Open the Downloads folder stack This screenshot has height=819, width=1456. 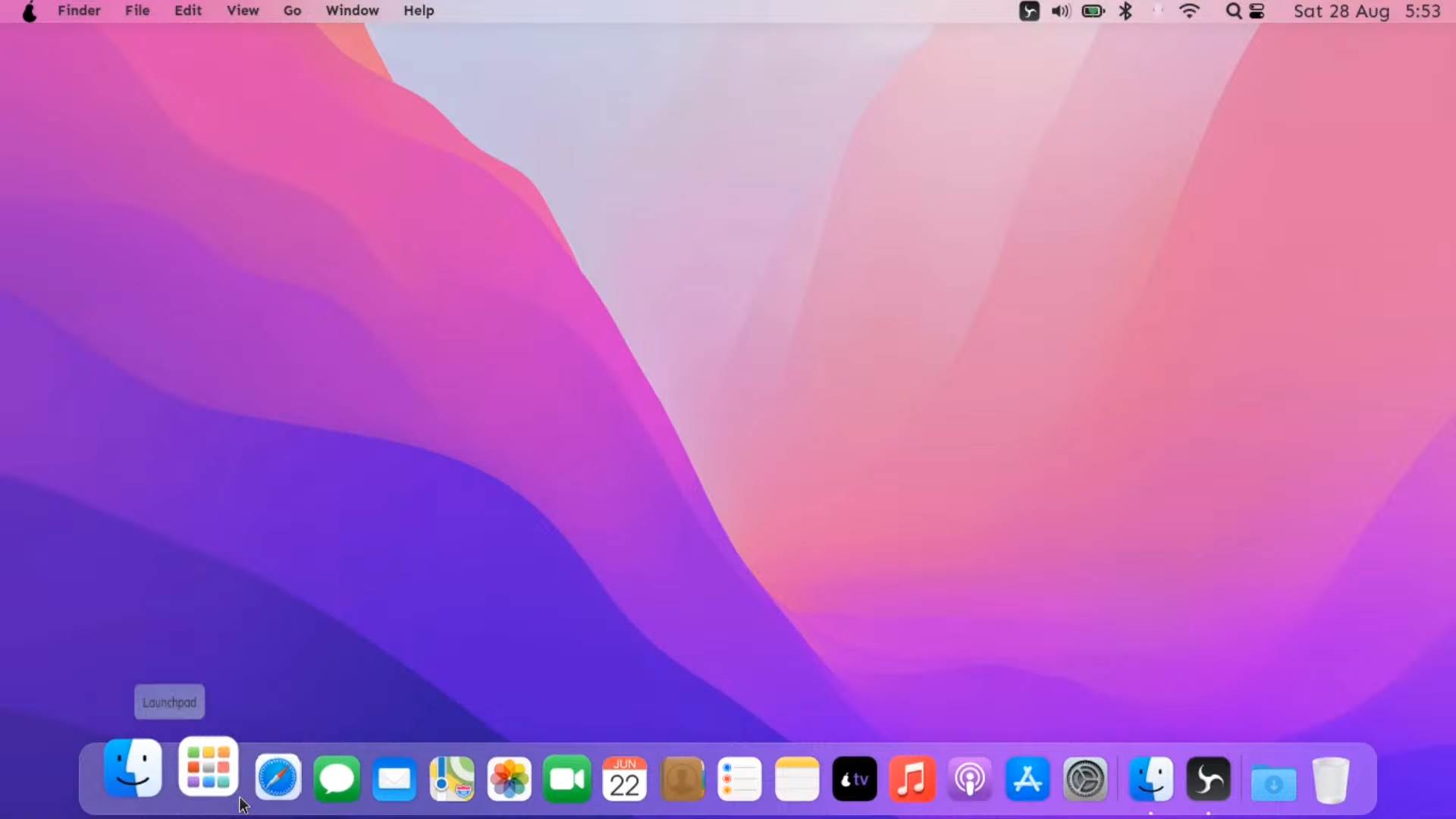tap(1273, 782)
